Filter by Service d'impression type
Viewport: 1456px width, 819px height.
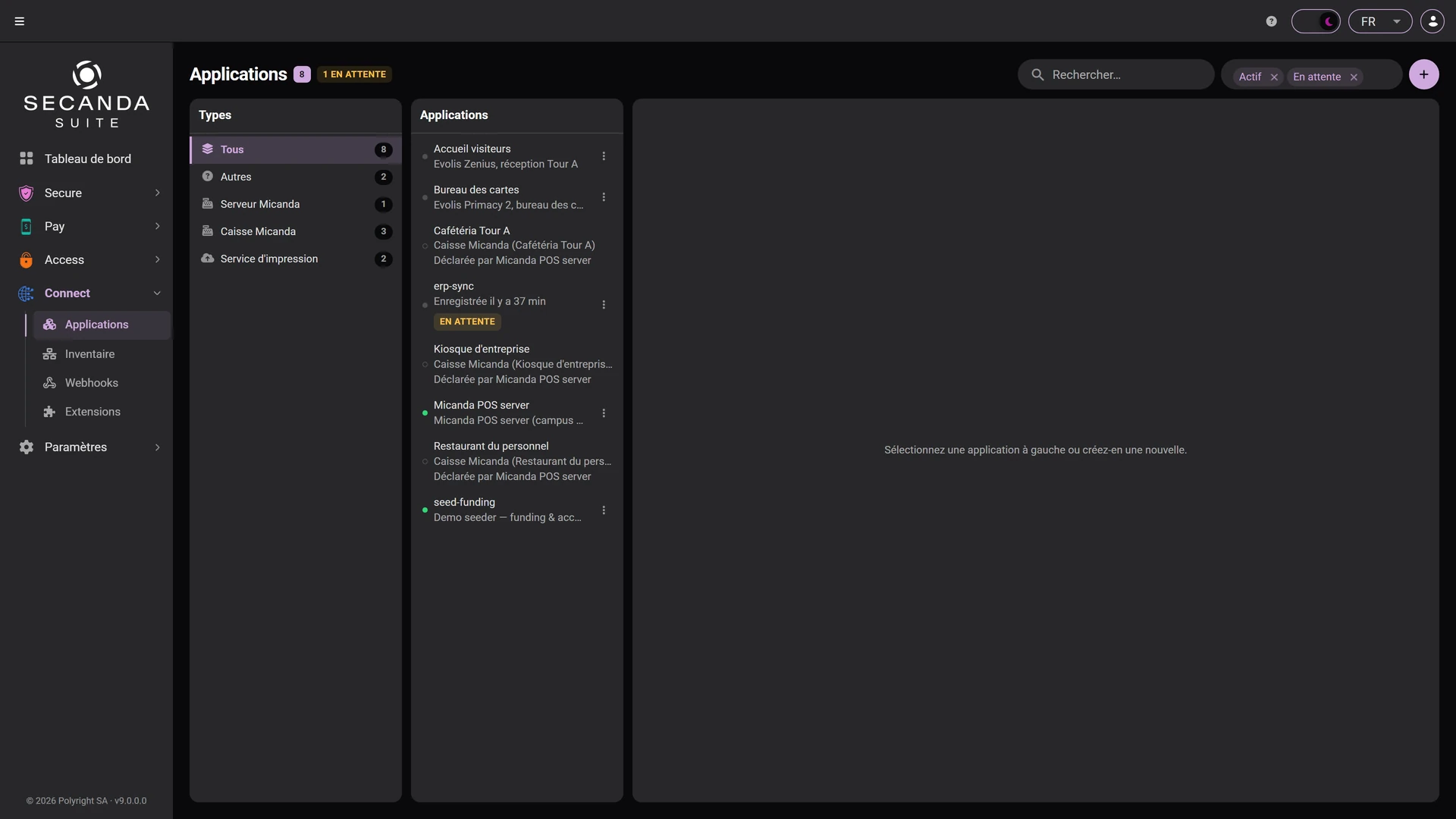296,259
